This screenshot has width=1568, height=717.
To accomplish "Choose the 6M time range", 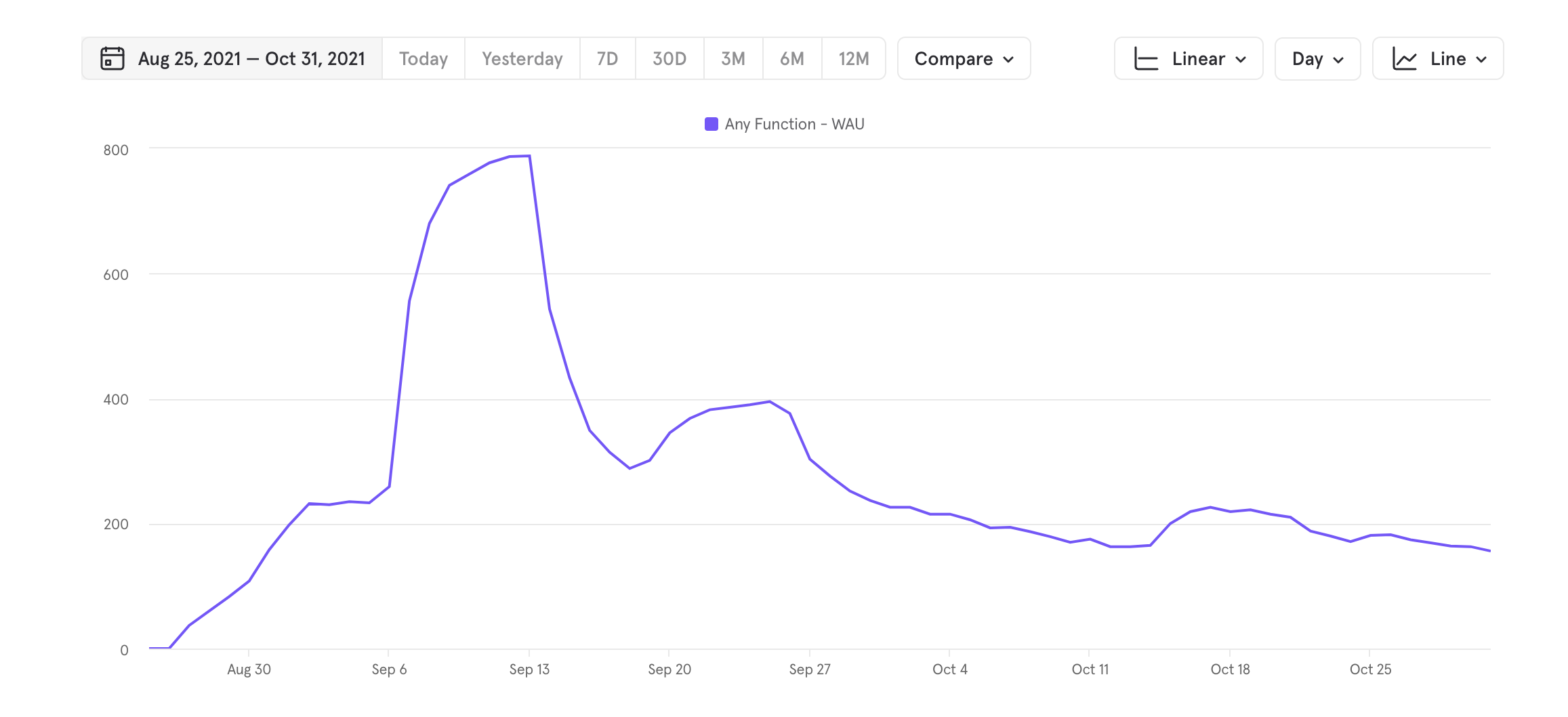I will pyautogui.click(x=791, y=59).
